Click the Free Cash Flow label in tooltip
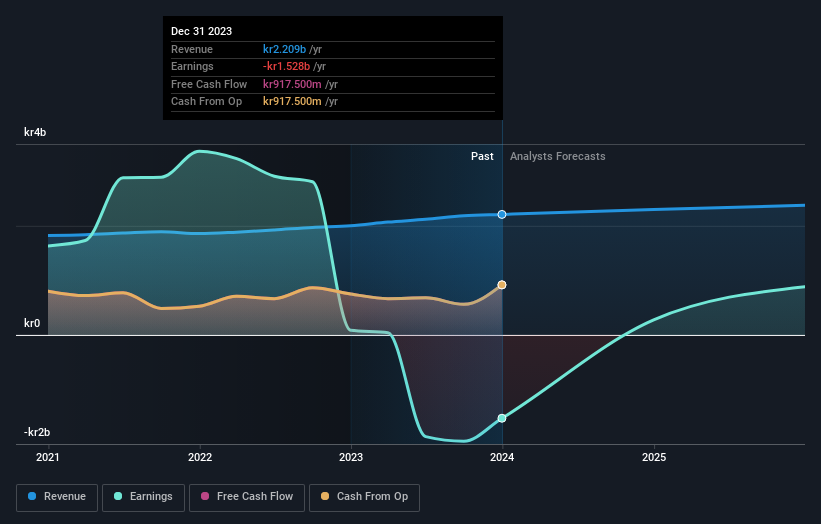Viewport: 821px width, 524px height. tap(209, 84)
